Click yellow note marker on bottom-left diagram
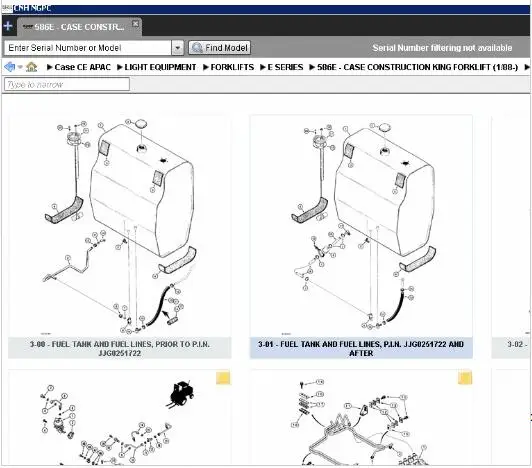 click(x=223, y=378)
